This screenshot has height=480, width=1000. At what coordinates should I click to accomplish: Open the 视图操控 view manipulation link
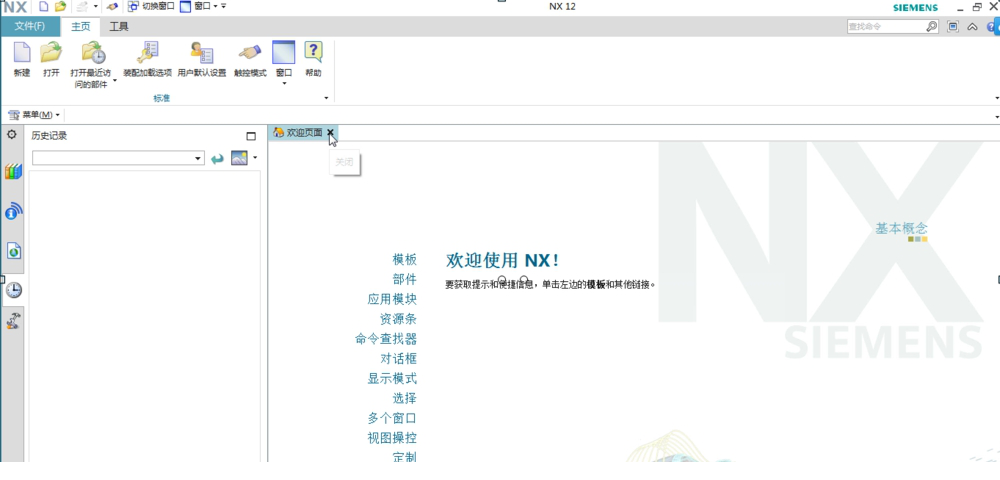pos(392,438)
